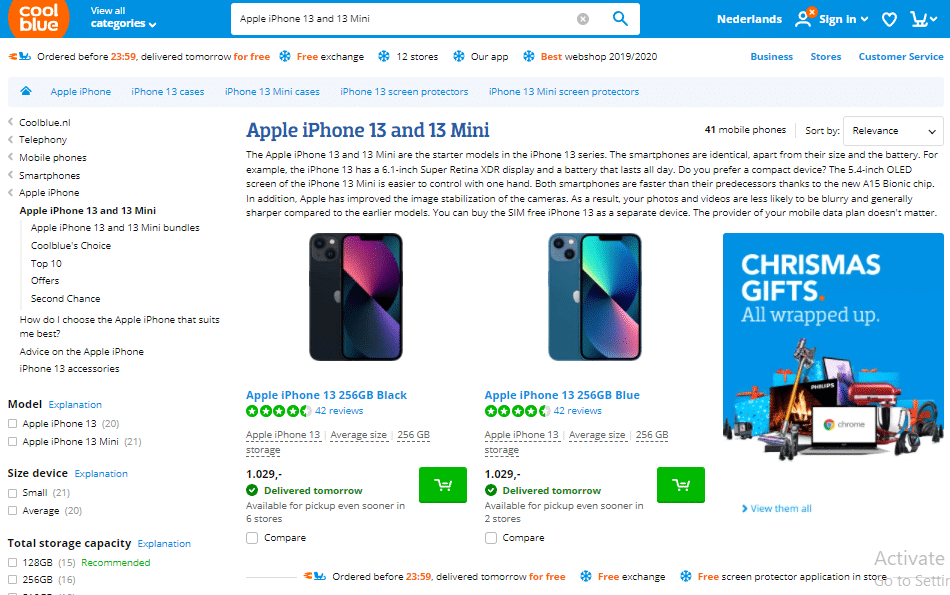
Task: Open the Sort by Relevance dropdown
Action: click(x=893, y=131)
